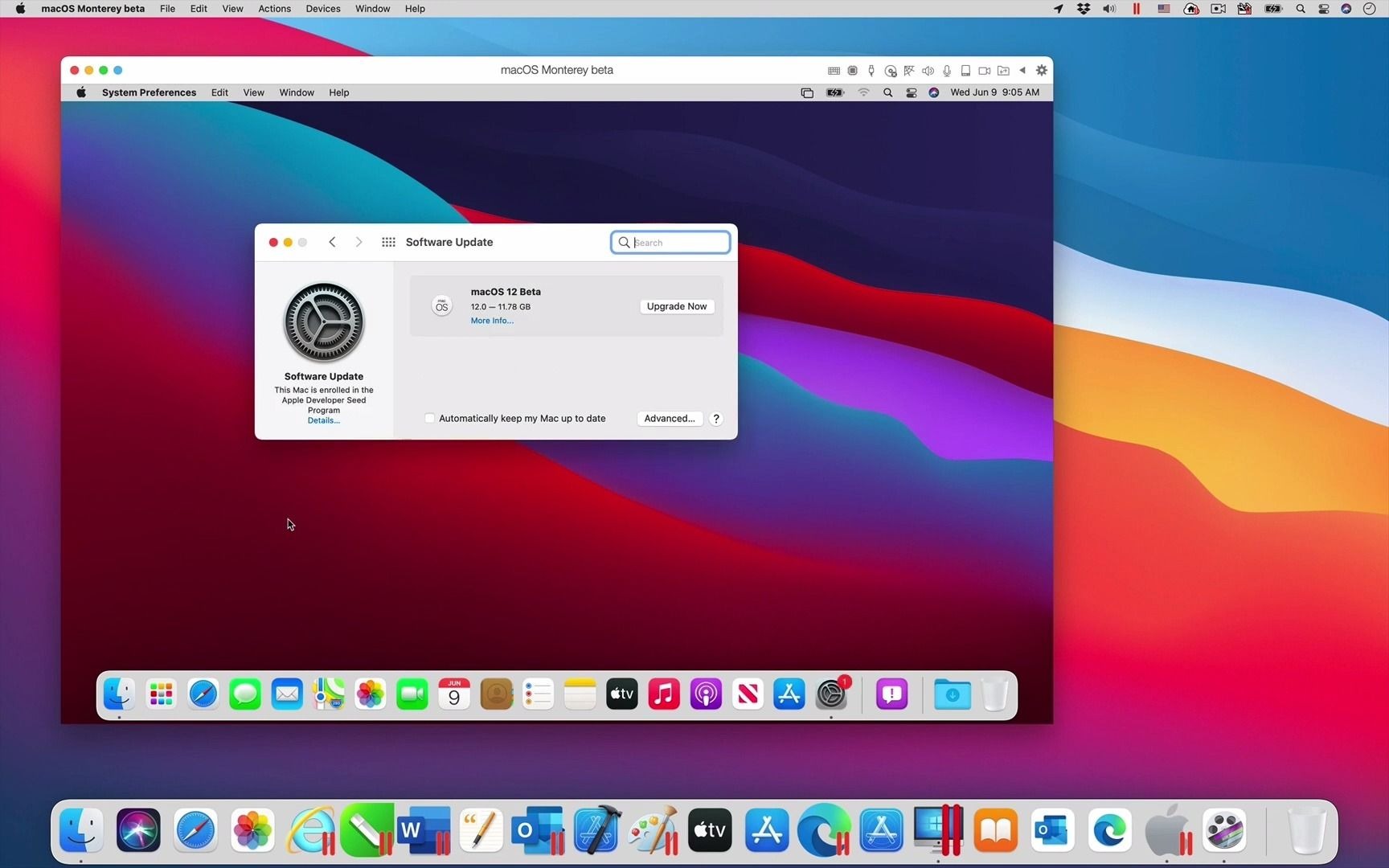This screenshot has height=868, width=1389.
Task: Click the date and time in the VM menu bar
Action: click(x=994, y=92)
